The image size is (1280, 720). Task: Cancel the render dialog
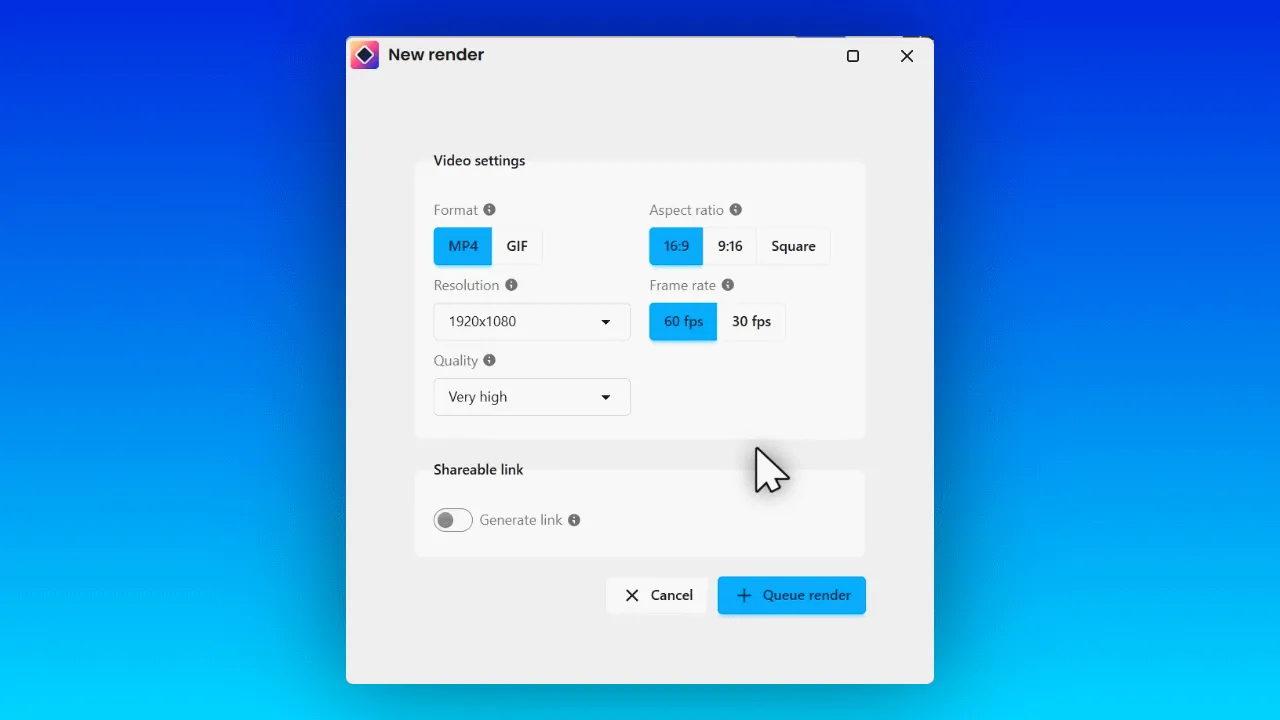[x=657, y=595]
